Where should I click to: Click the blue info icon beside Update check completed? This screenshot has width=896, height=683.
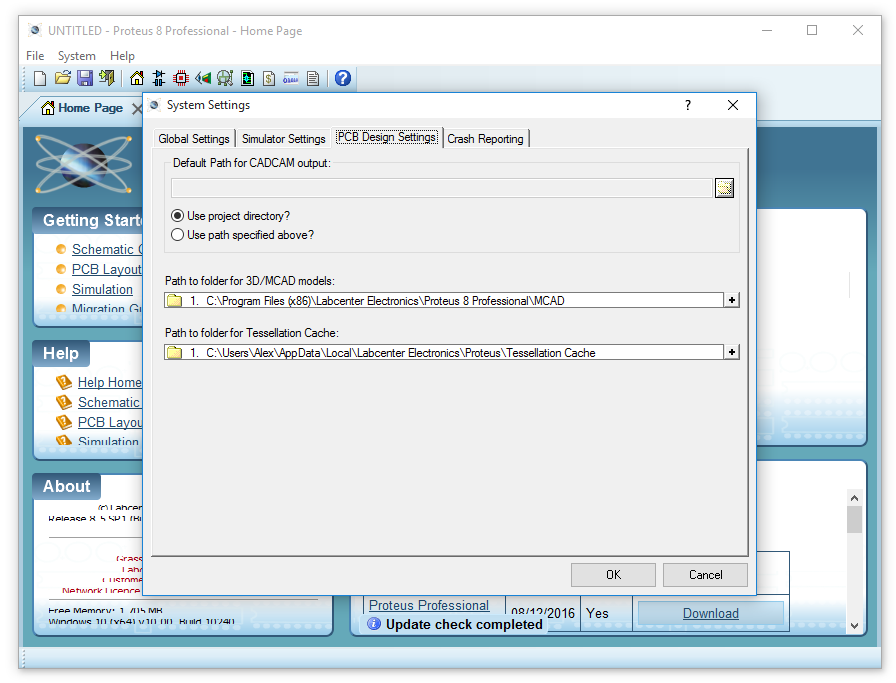tap(374, 624)
